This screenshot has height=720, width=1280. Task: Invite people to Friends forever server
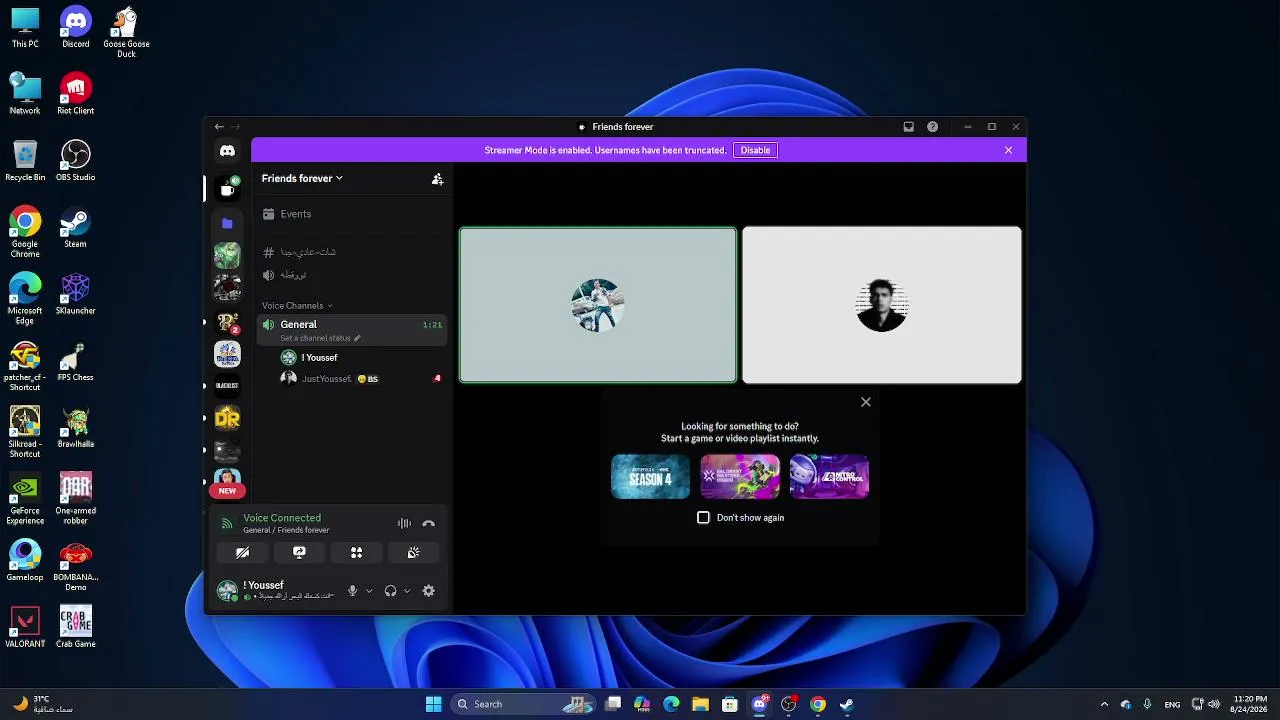437,179
